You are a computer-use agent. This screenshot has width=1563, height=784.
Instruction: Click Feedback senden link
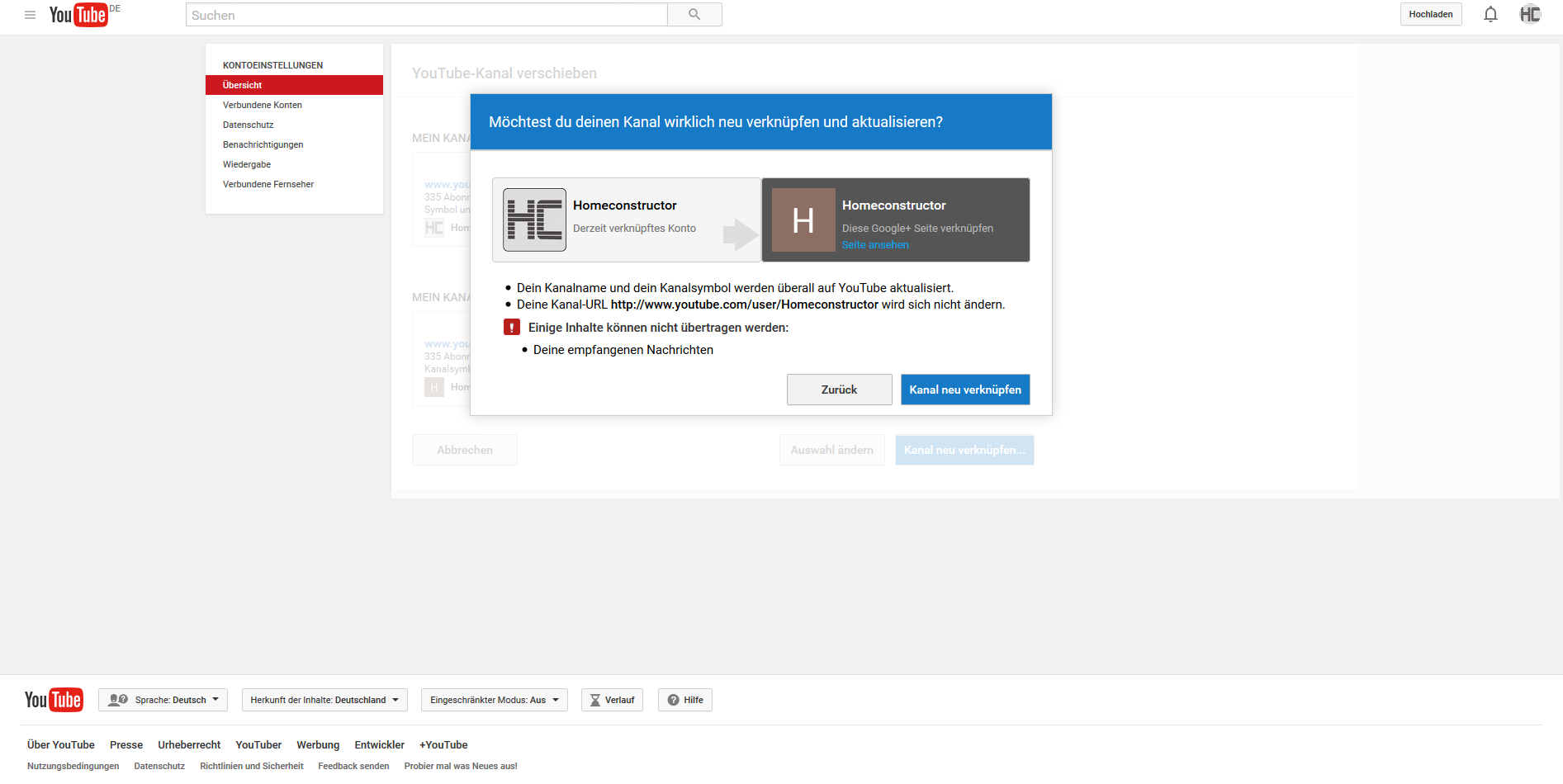(x=353, y=766)
